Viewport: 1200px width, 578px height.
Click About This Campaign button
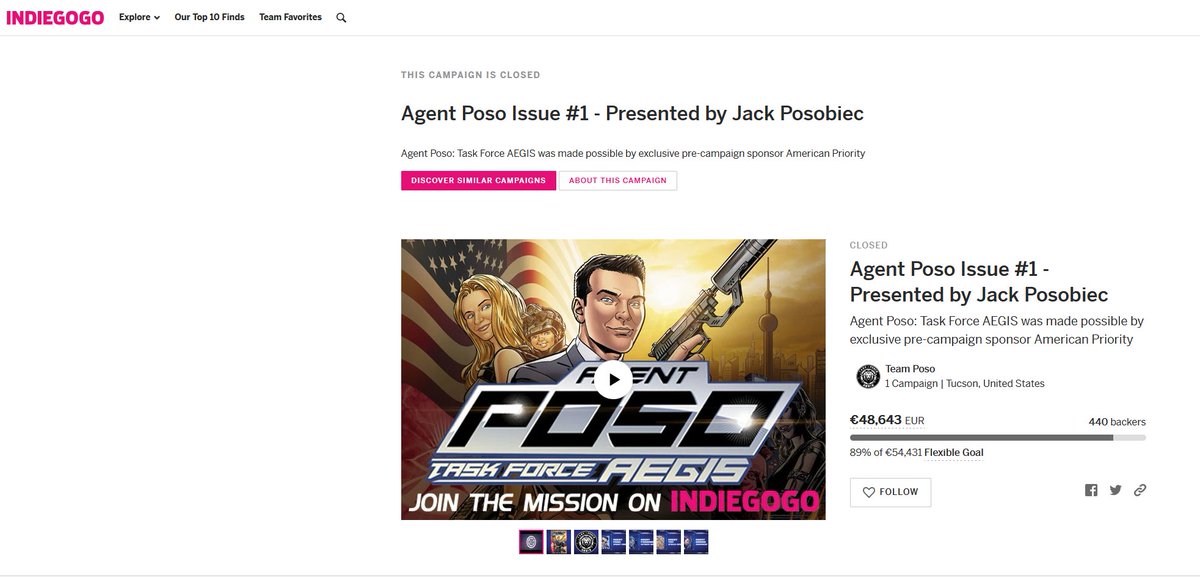(x=618, y=180)
